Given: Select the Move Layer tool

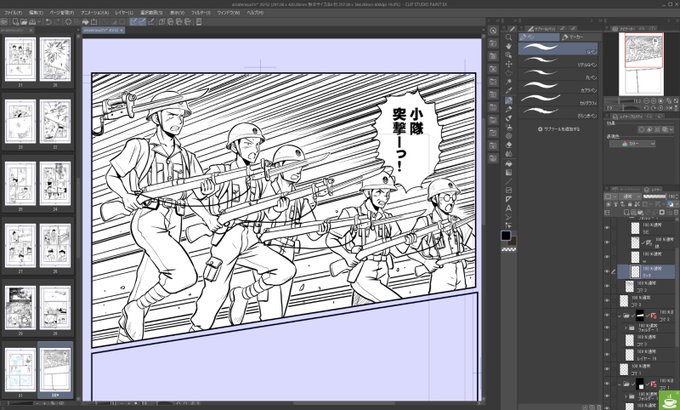Looking at the screenshot, I should [508, 64].
